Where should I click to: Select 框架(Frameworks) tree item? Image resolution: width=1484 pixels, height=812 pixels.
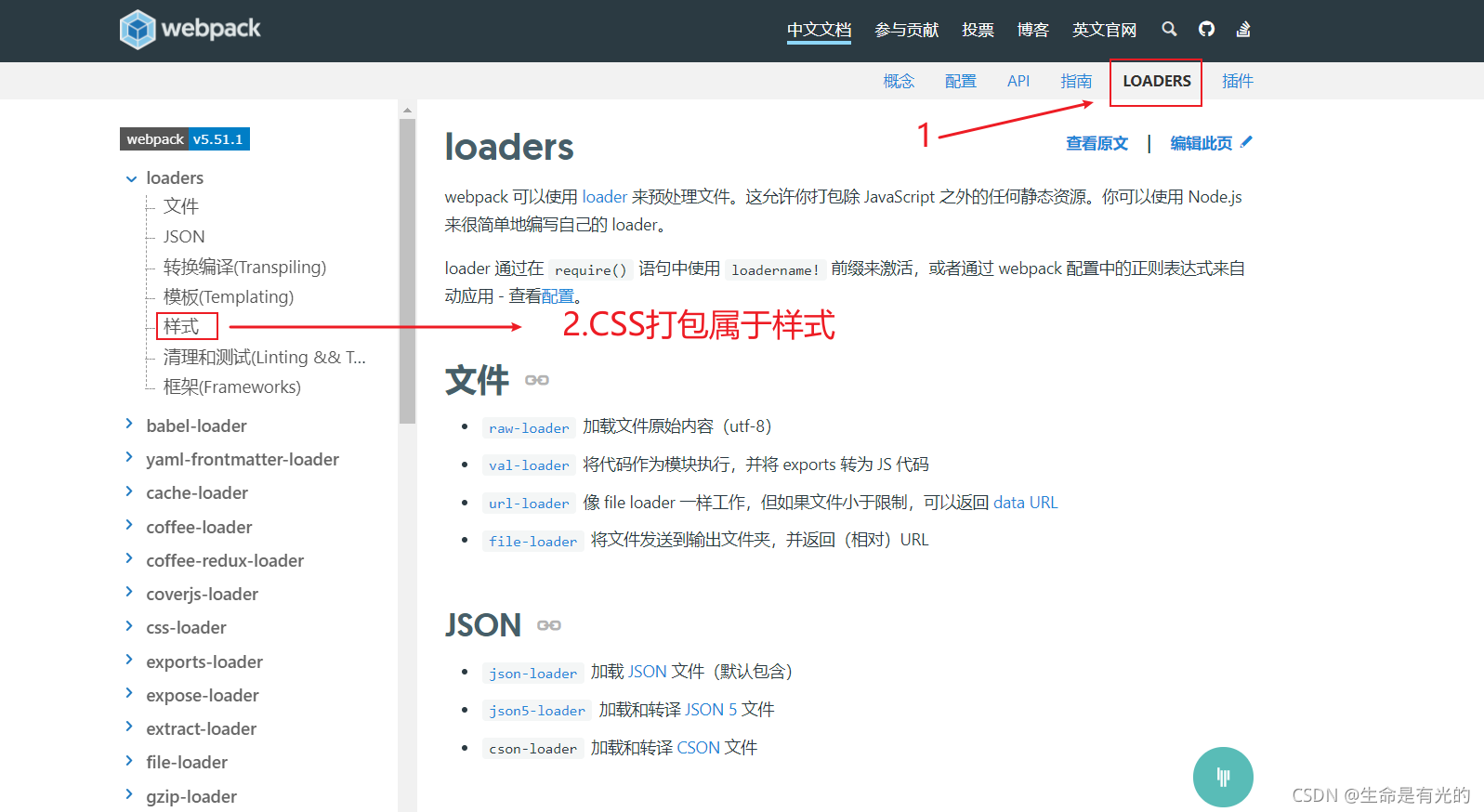point(232,386)
